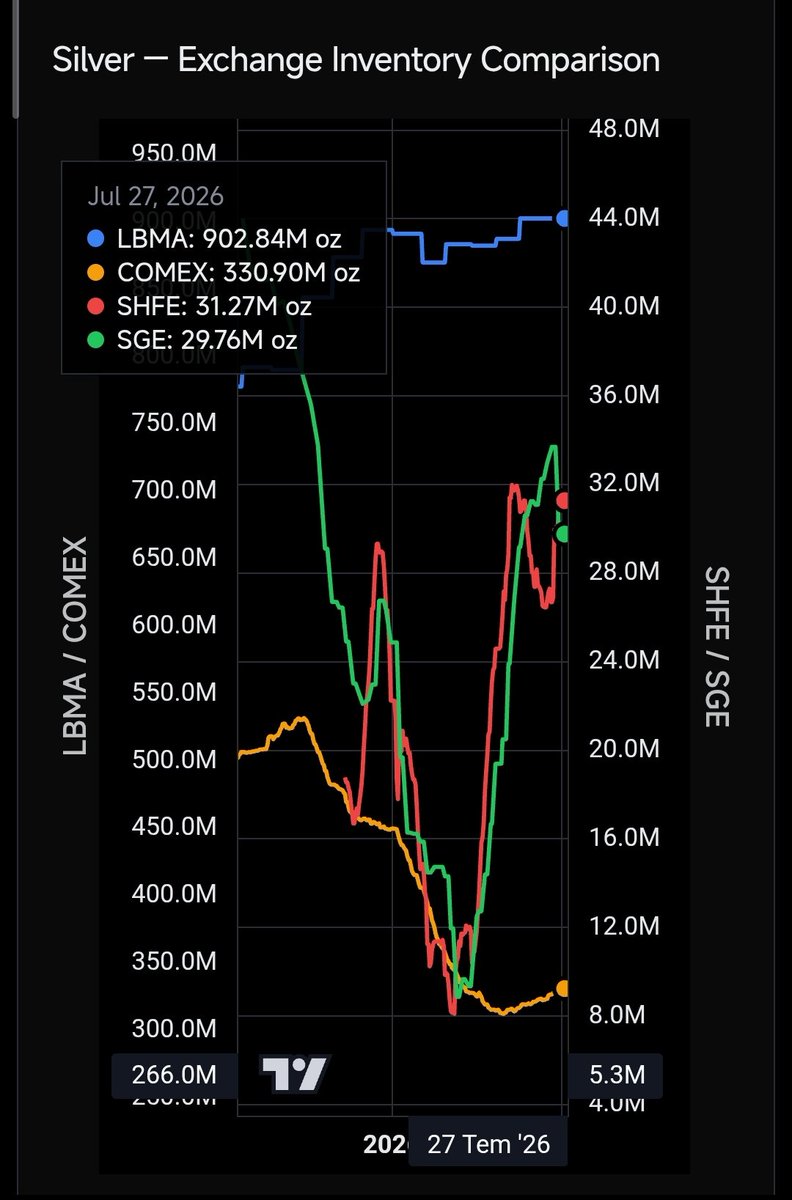Click the 'SHFE / SGE' axis title
The width and height of the screenshot is (792, 1200).
click(x=716, y=646)
